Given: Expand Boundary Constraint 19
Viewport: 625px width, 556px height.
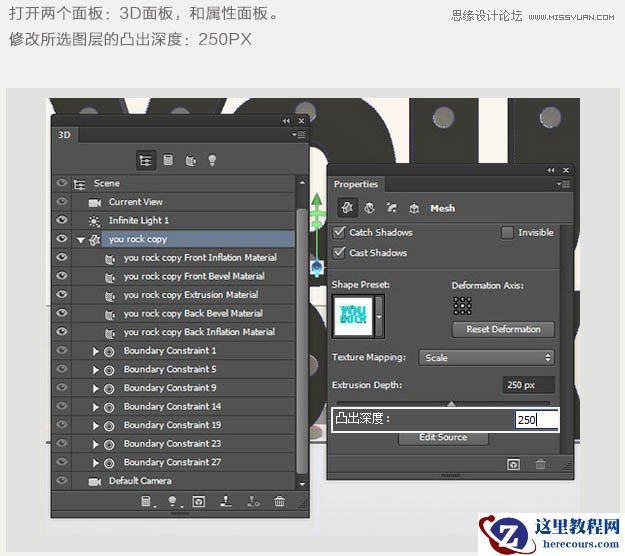Looking at the screenshot, I should (96, 426).
